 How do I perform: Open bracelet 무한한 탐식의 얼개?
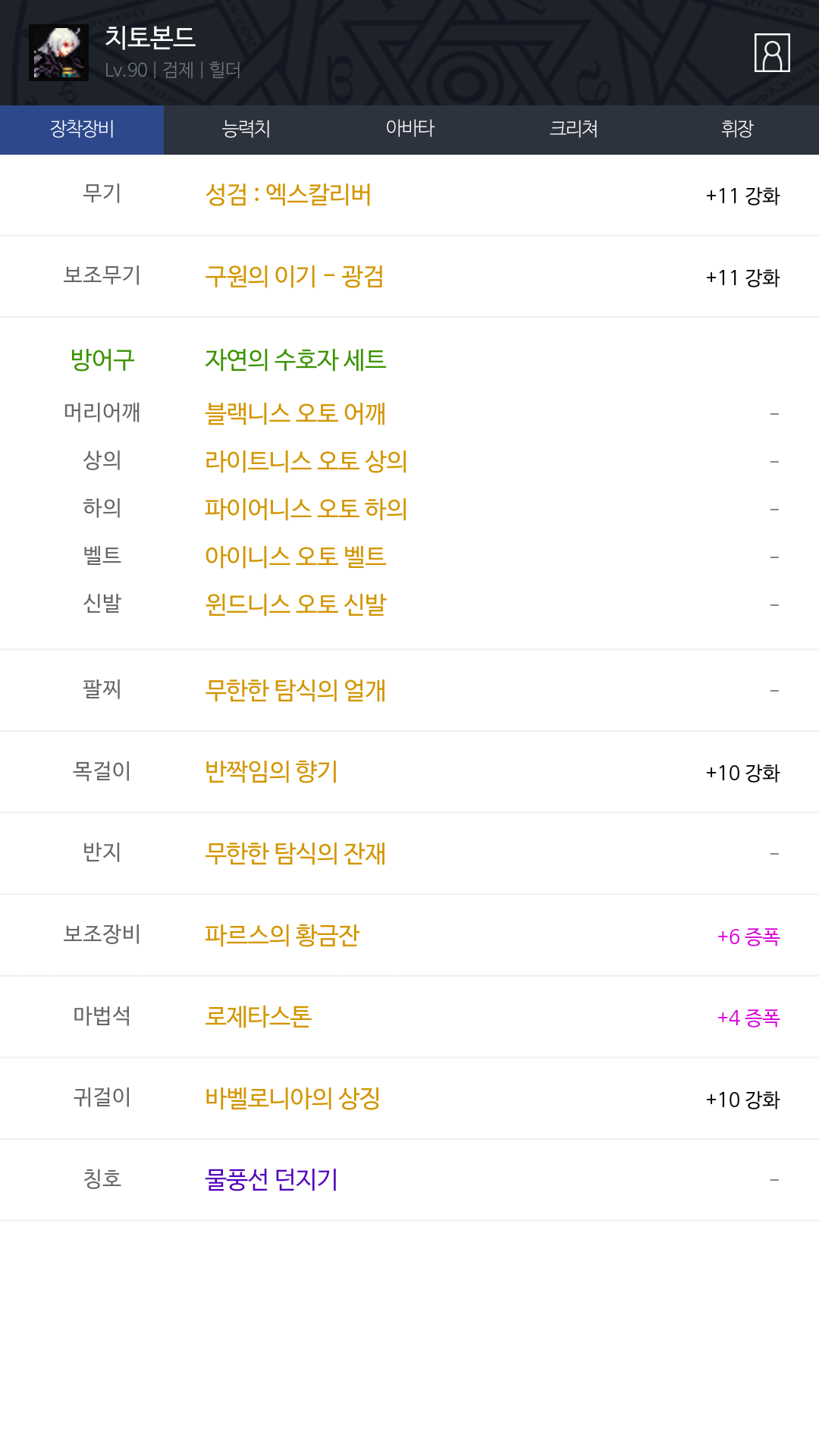tap(296, 690)
